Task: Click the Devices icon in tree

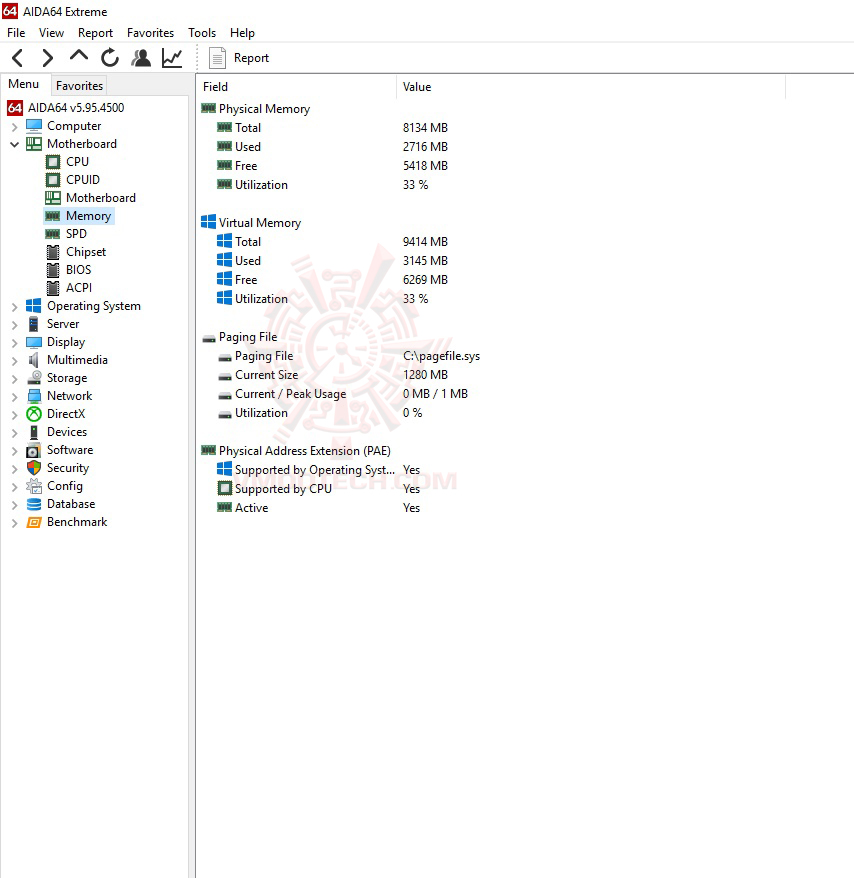Action: pyautogui.click(x=34, y=432)
